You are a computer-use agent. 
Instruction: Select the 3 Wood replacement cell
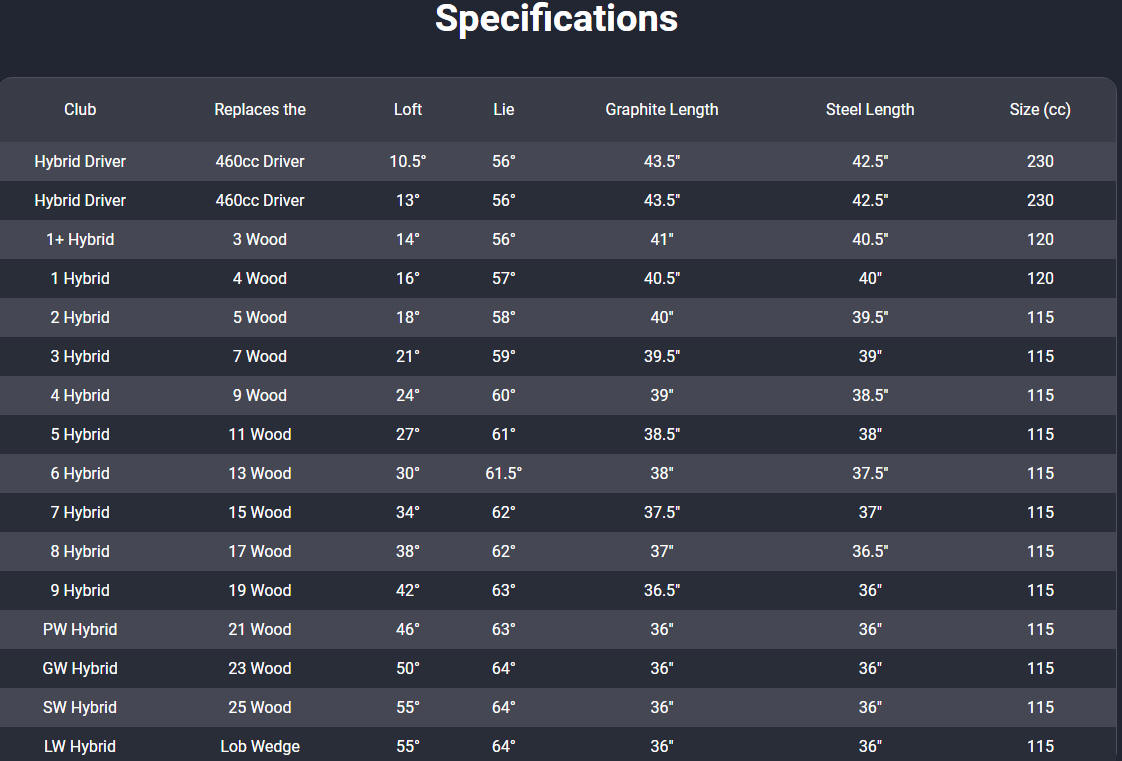click(260, 240)
